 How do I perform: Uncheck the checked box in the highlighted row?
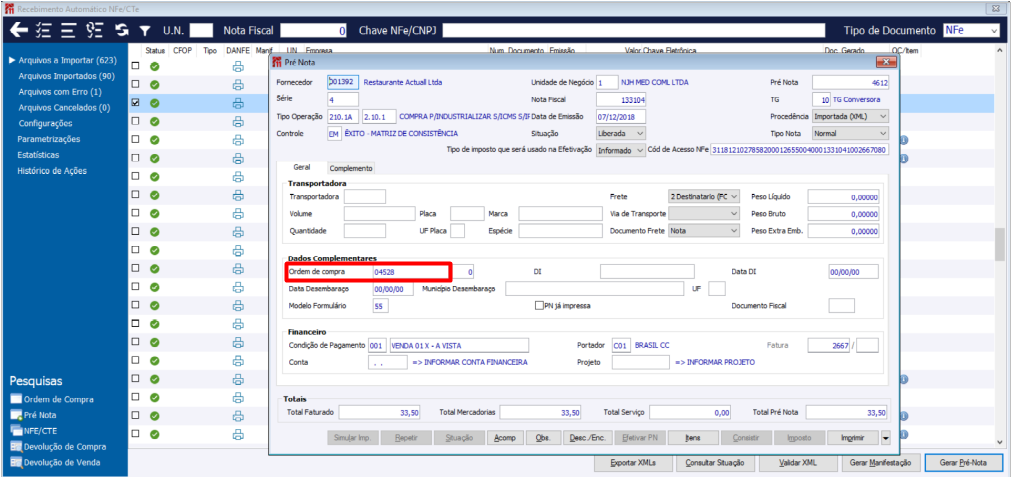135,102
